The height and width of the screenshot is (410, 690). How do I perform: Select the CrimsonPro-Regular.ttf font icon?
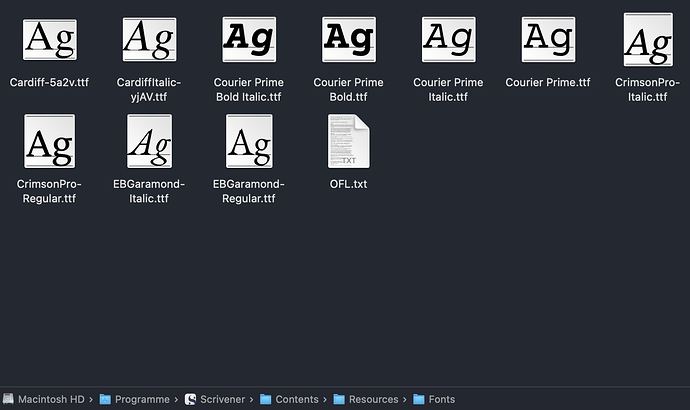(x=50, y=141)
